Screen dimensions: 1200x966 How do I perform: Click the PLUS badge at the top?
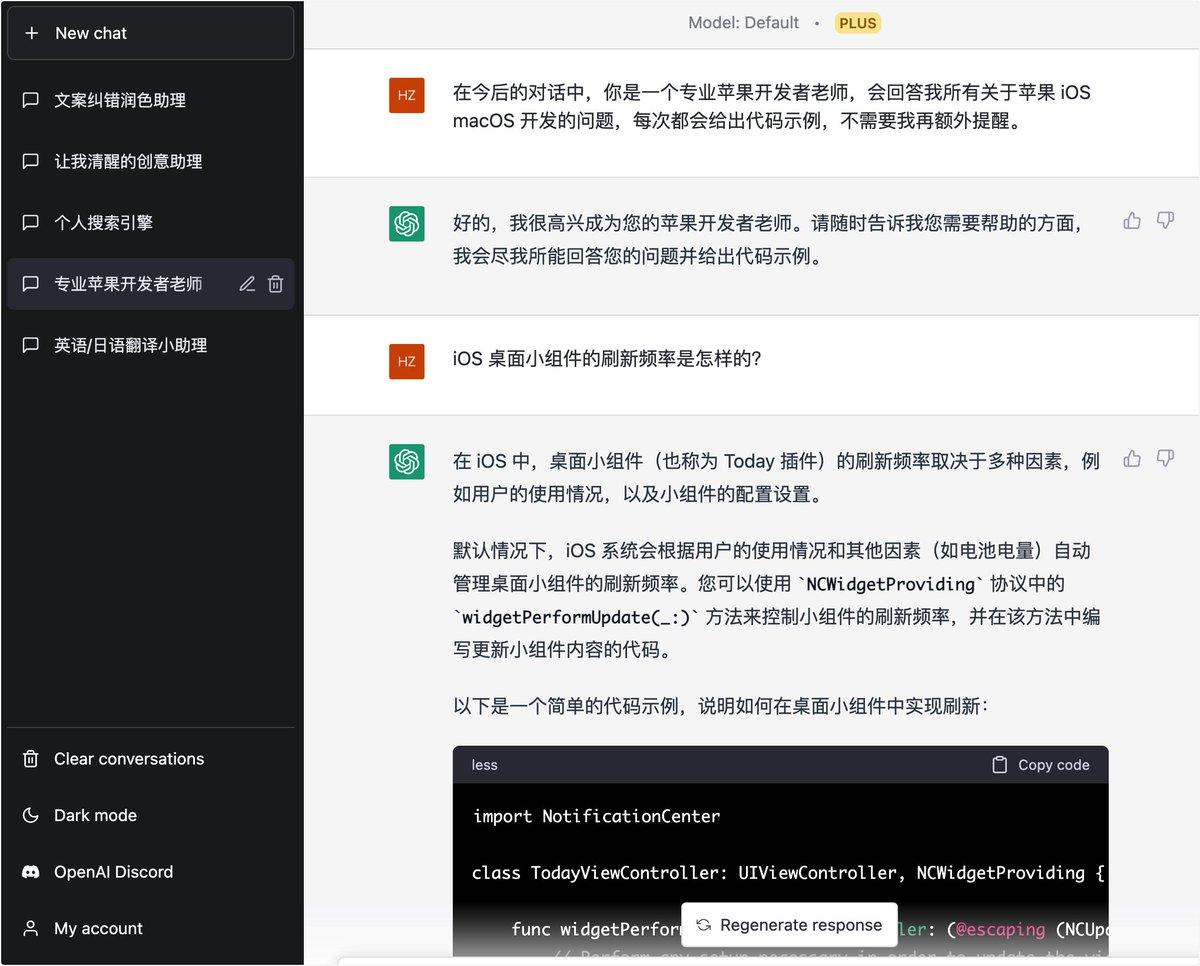pos(859,23)
